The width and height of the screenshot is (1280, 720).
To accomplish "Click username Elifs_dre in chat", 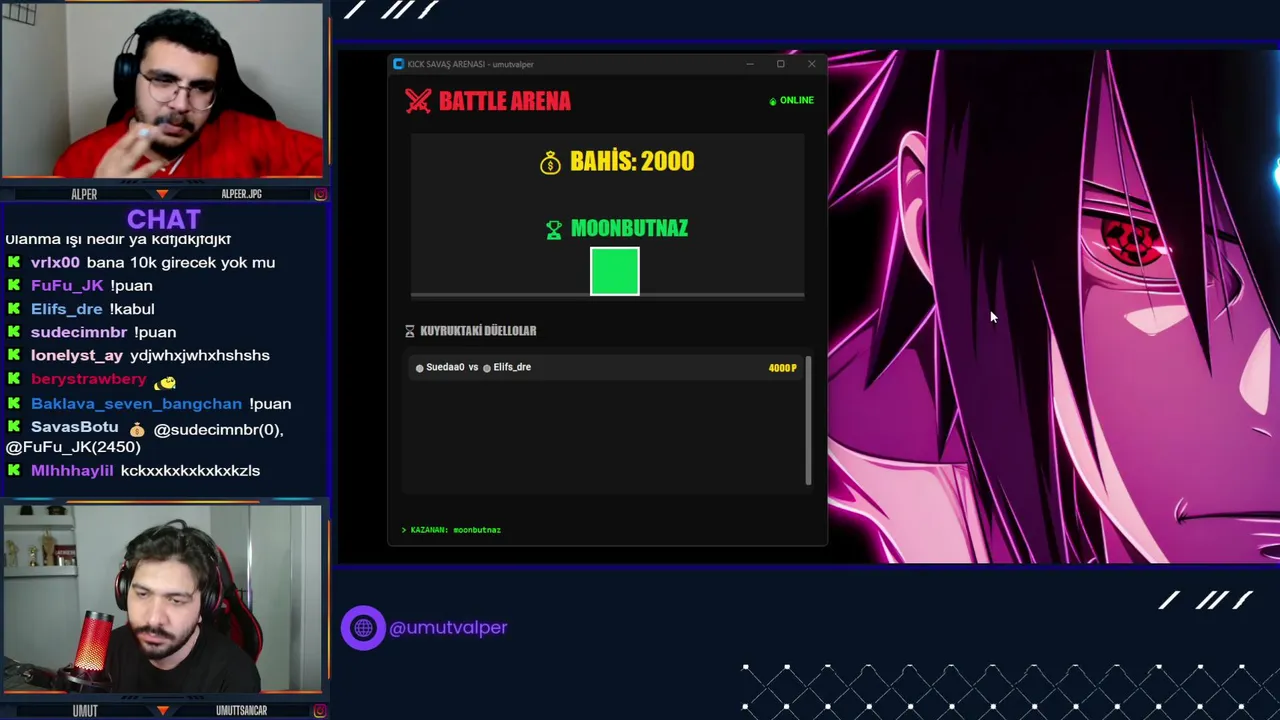I will pos(67,309).
